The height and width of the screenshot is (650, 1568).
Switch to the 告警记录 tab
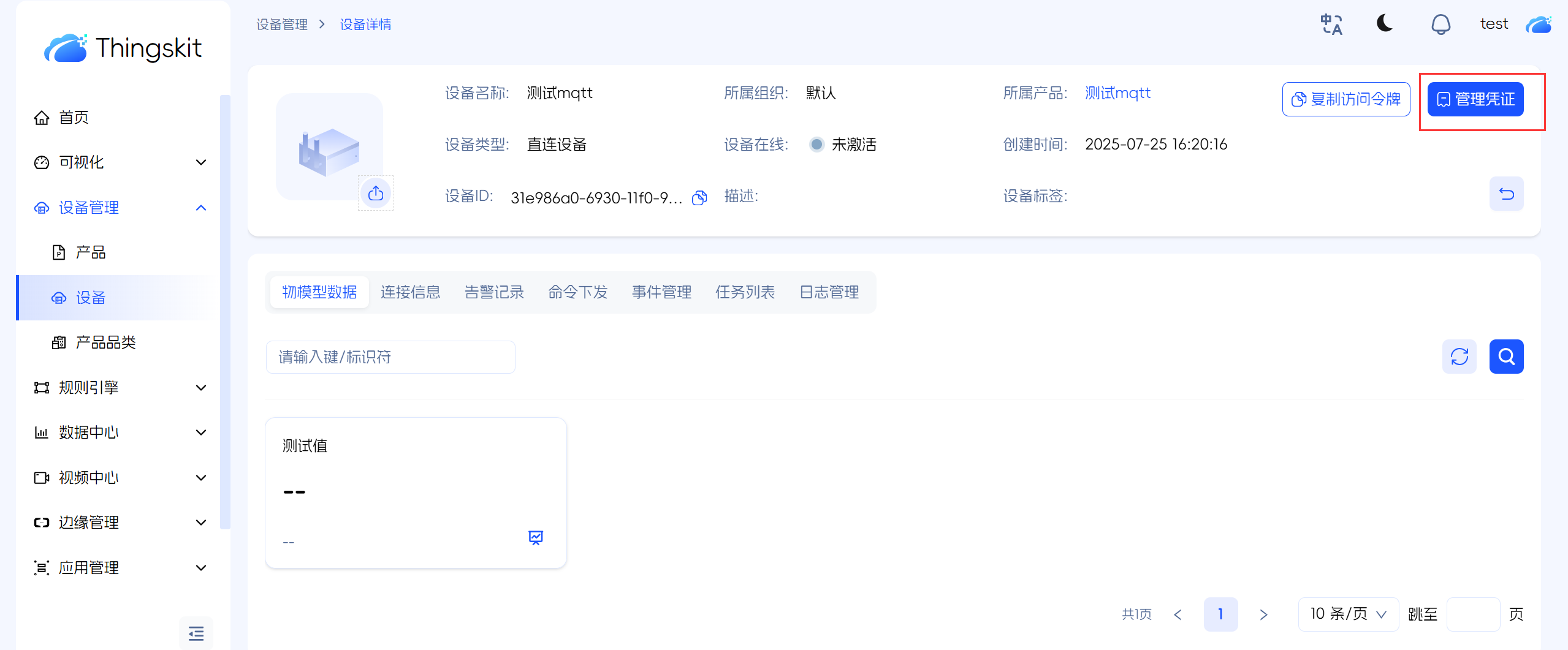[x=494, y=292]
